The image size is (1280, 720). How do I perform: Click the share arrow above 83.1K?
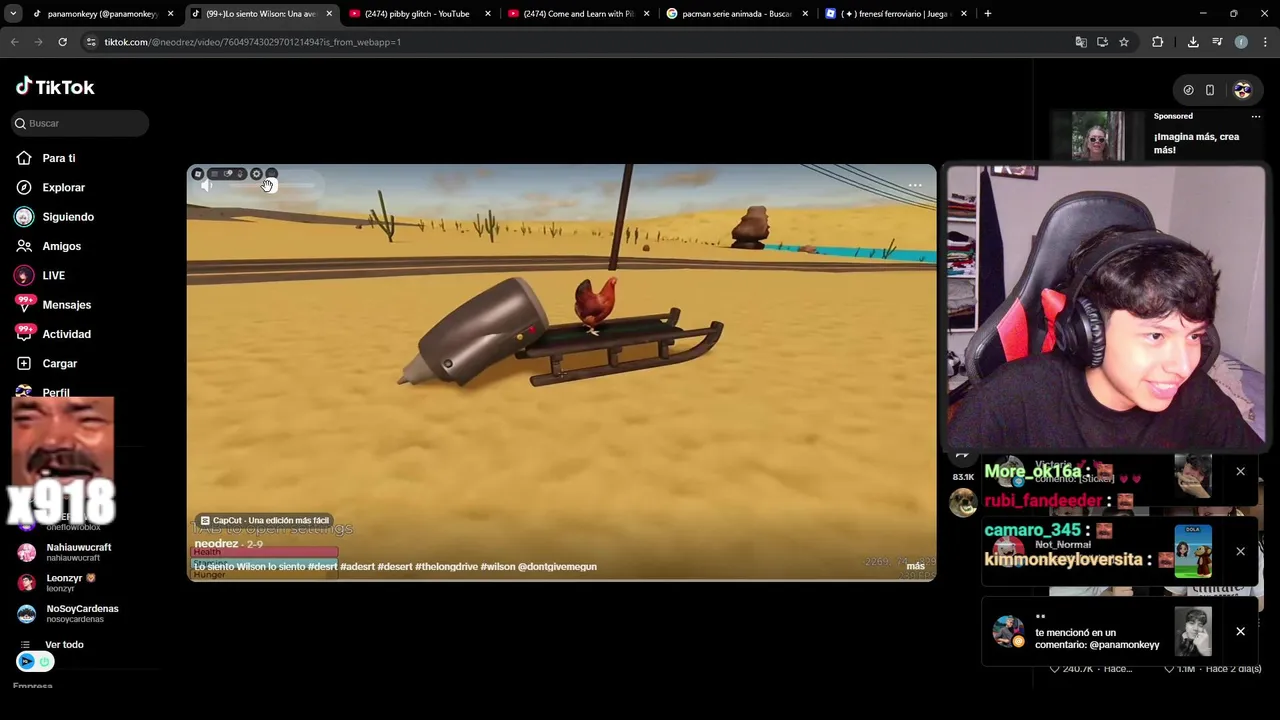(x=962, y=457)
